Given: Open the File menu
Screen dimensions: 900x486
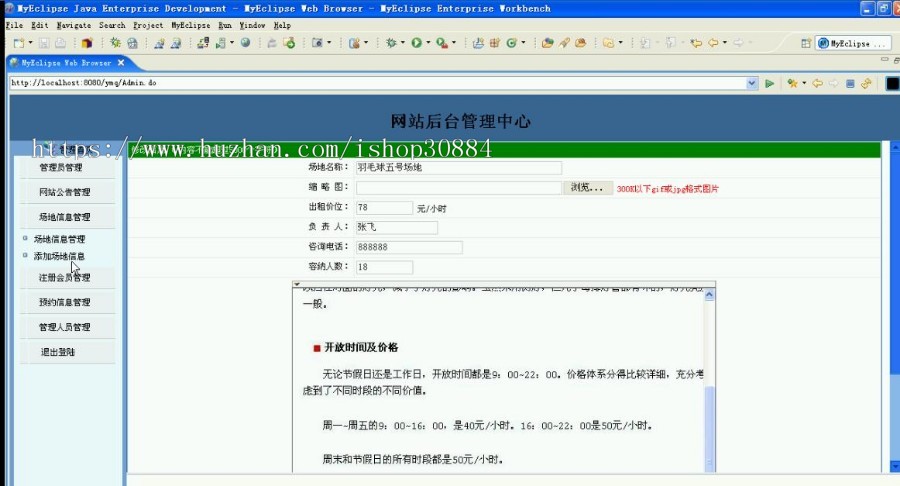Looking at the screenshot, I should (14, 25).
